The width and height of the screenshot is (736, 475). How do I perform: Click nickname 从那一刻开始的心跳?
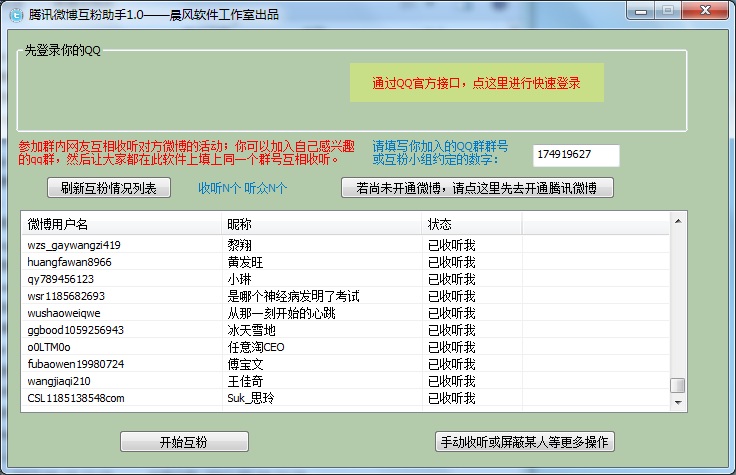pyautogui.click(x=282, y=313)
